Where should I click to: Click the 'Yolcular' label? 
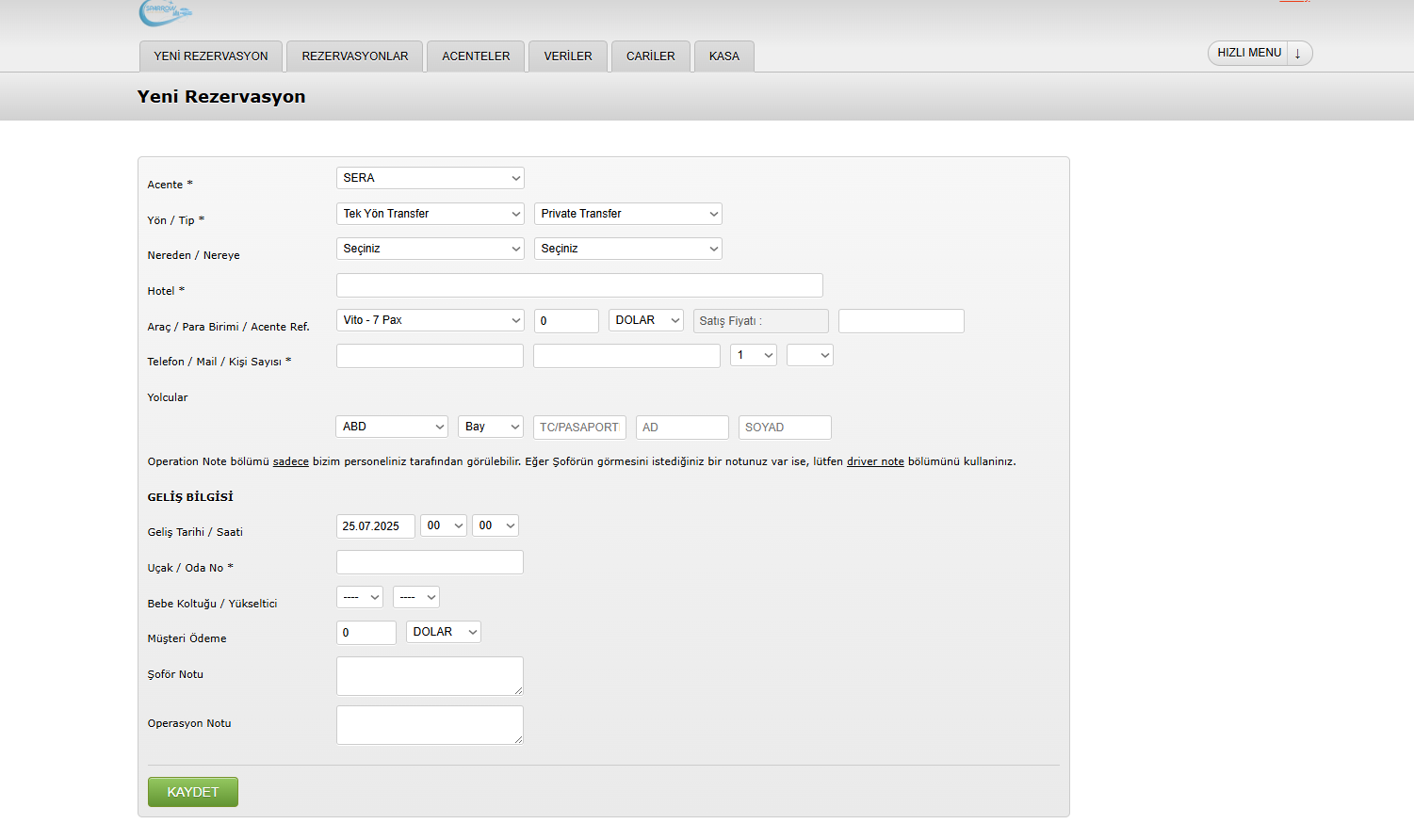168,397
